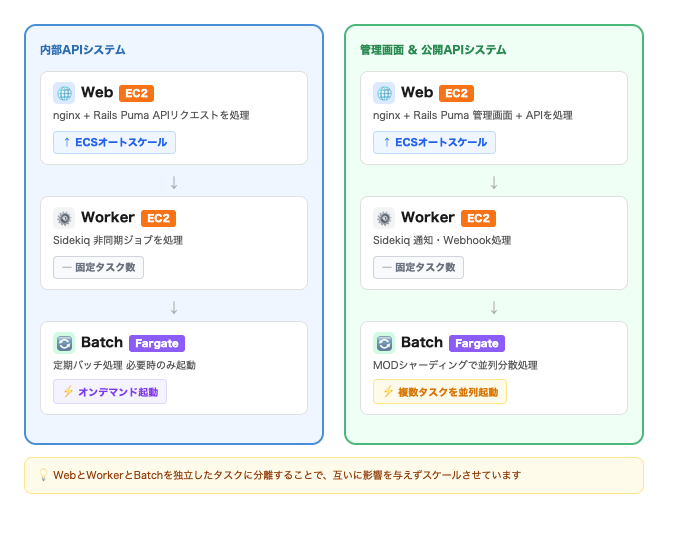This screenshot has height=541, width=691.
Task: Click the gear icon beside Sidekiq 通知 Worker
Action: tap(384, 218)
